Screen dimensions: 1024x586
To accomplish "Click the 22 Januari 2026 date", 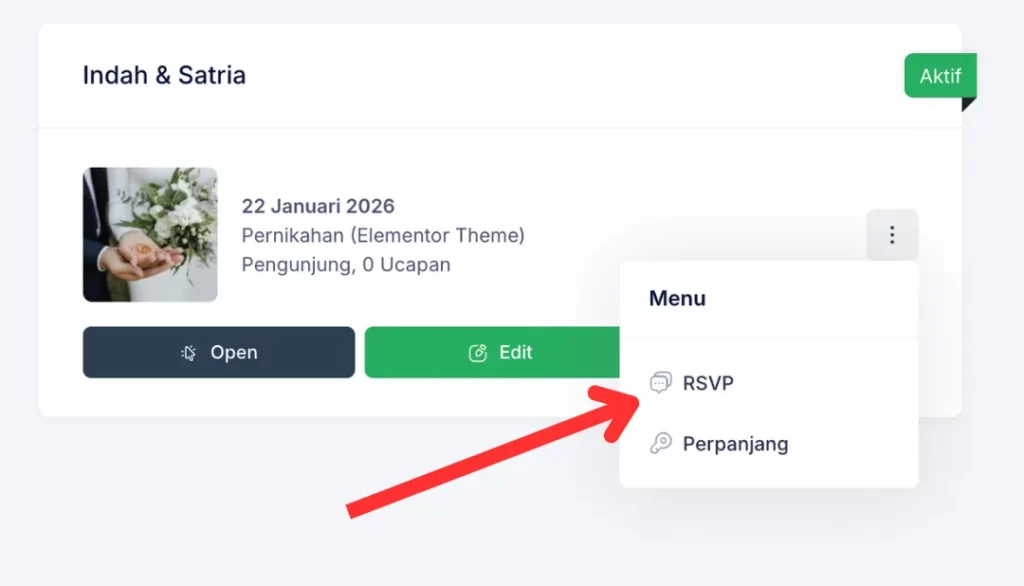I will coord(318,206).
